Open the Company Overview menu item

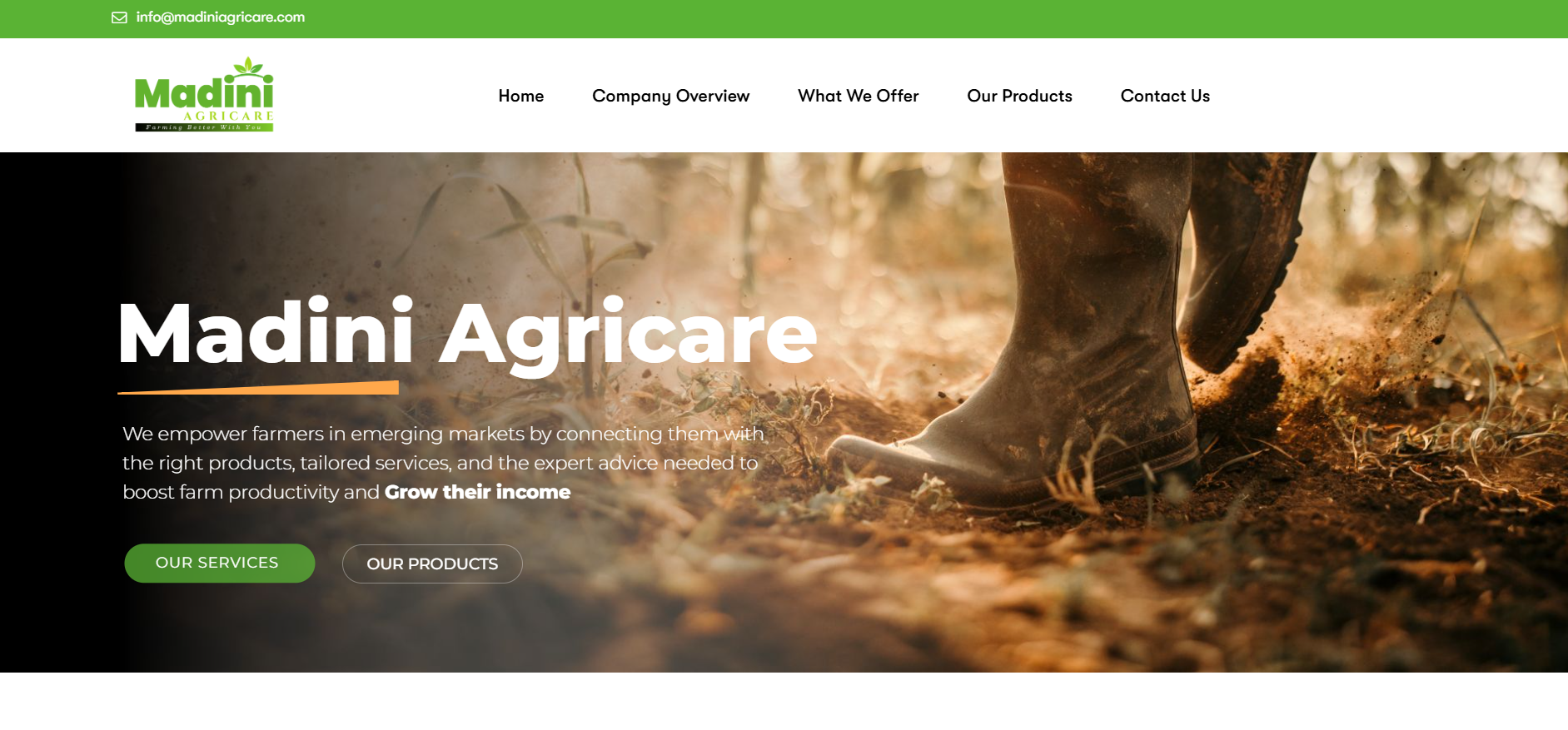point(670,96)
